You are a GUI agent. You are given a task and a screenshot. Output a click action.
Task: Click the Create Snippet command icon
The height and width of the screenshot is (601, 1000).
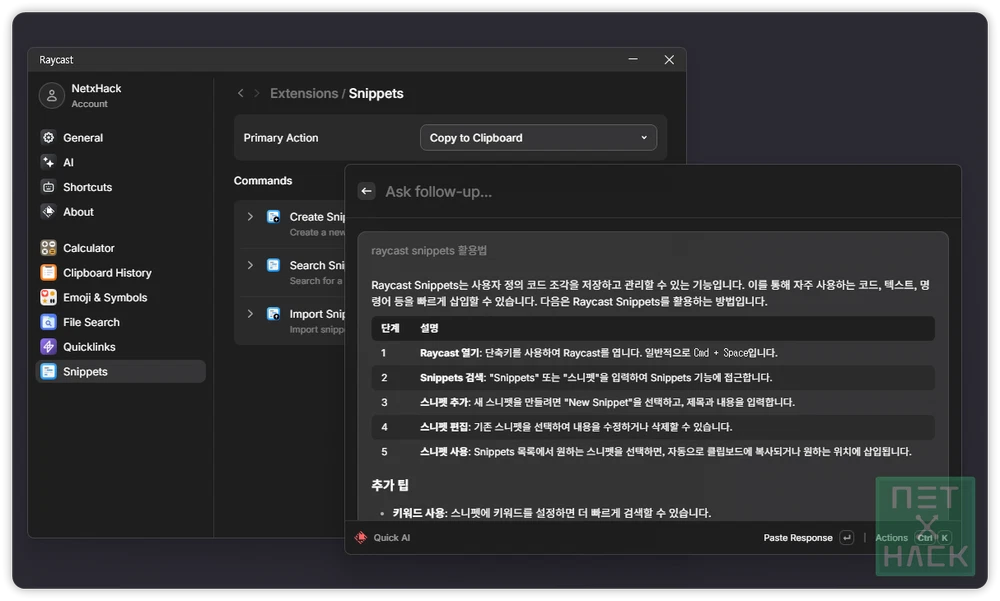tap(274, 217)
